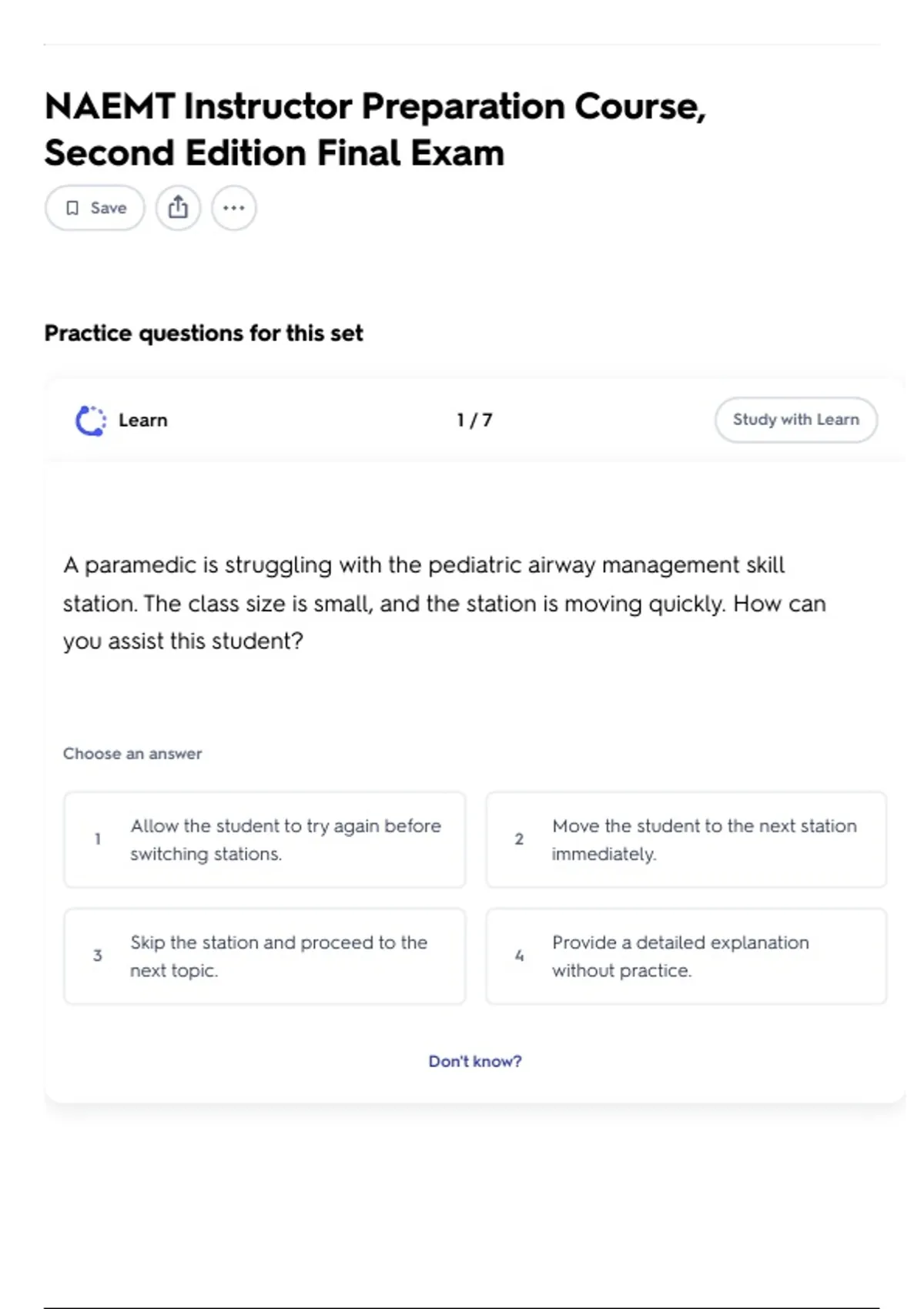Click the Don't know? link

(475, 1061)
